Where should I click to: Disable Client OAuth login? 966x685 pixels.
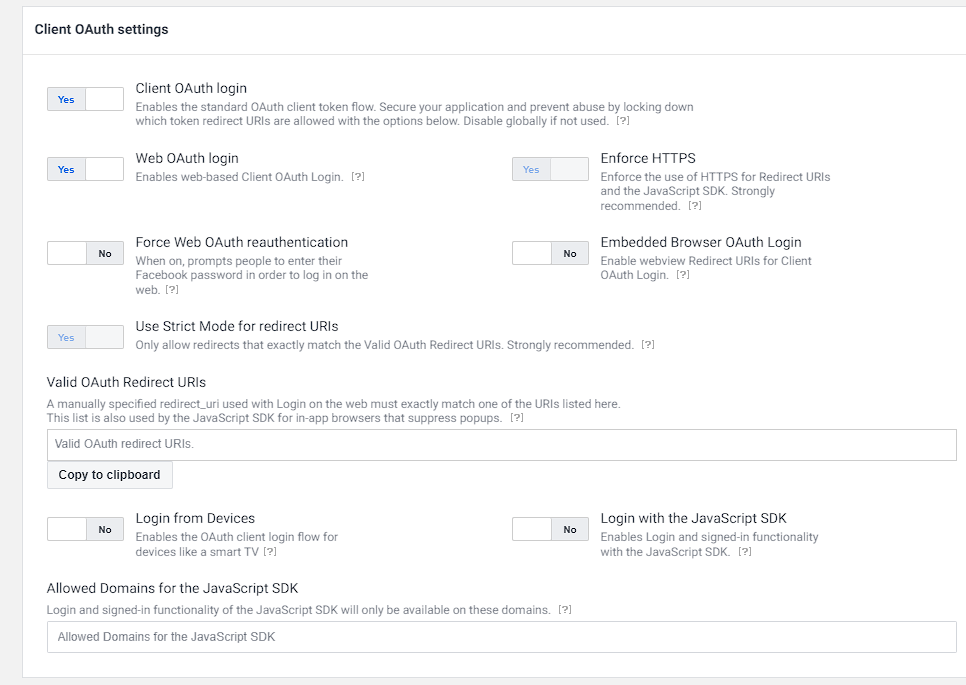103,99
